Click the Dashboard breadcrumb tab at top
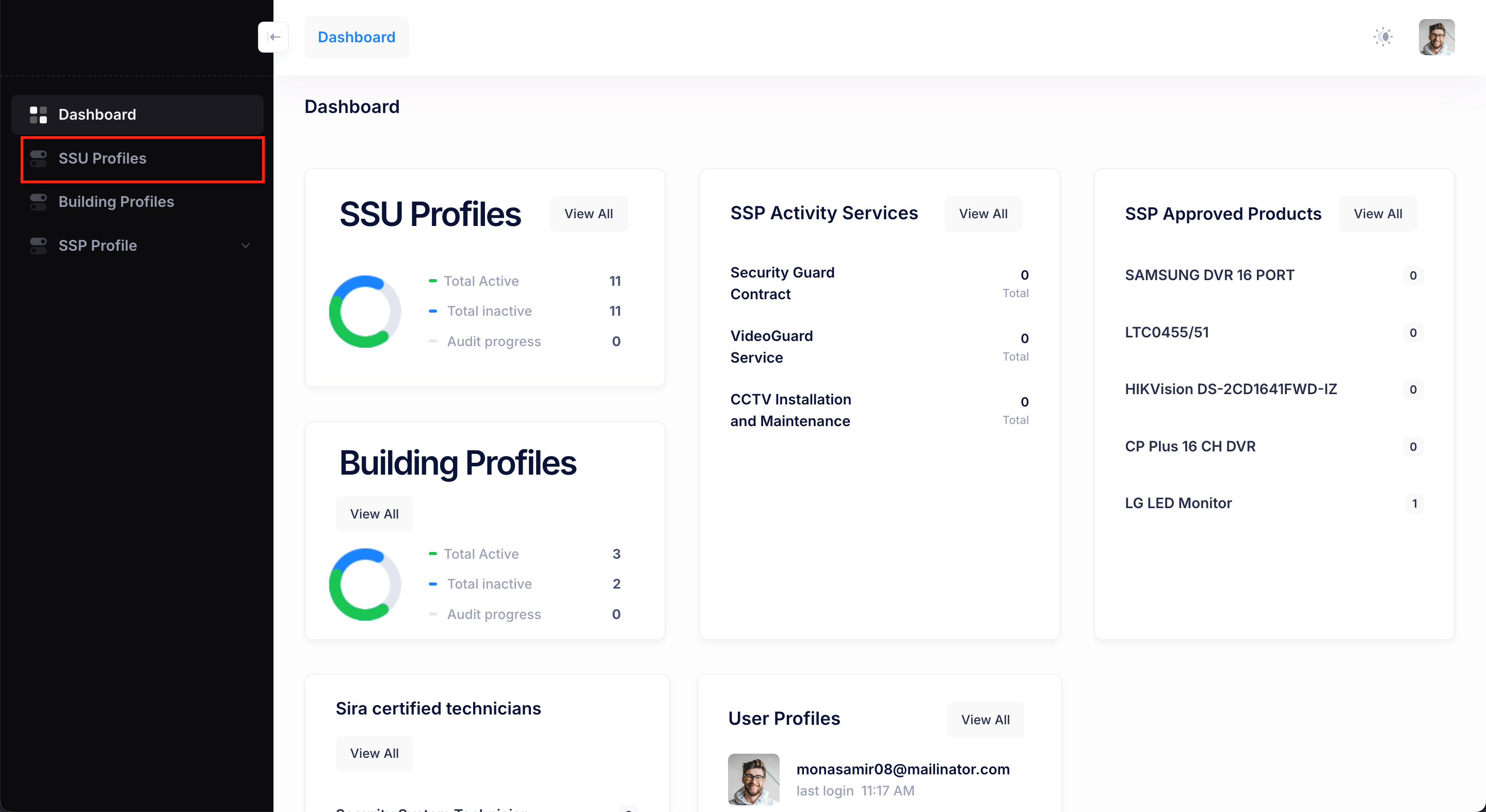This screenshot has height=812, width=1486. coord(357,36)
